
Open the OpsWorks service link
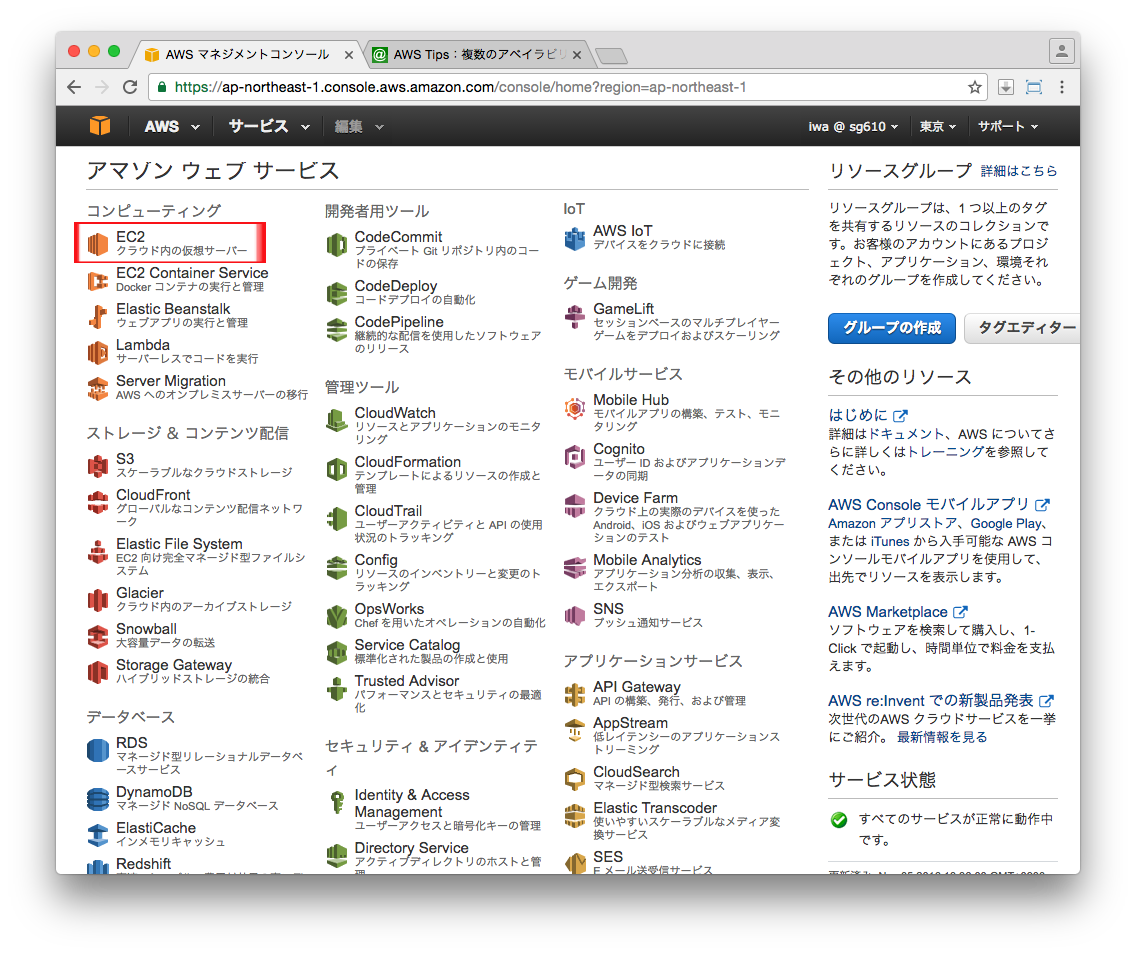pyautogui.click(x=389, y=609)
